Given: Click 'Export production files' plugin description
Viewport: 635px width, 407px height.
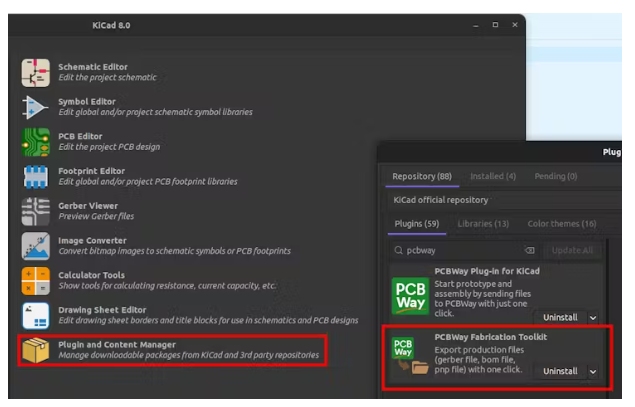Looking at the screenshot, I should (479, 360).
